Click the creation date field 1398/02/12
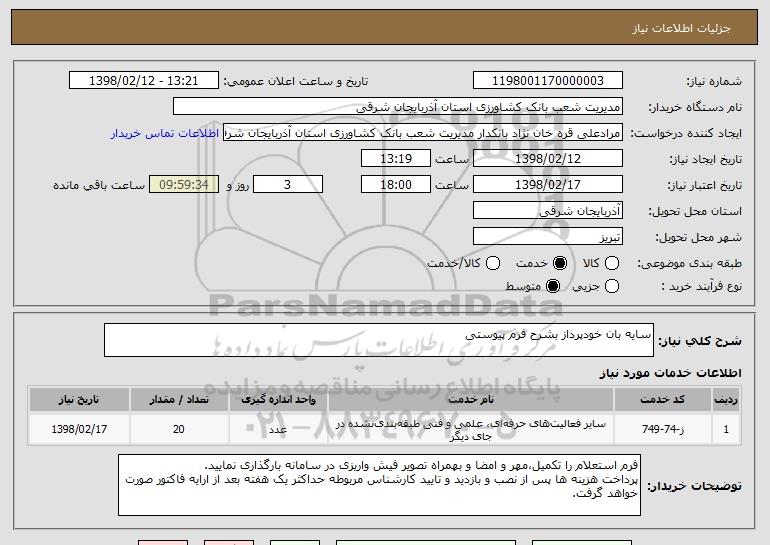Screen dimensions: 770x545 click(x=548, y=158)
